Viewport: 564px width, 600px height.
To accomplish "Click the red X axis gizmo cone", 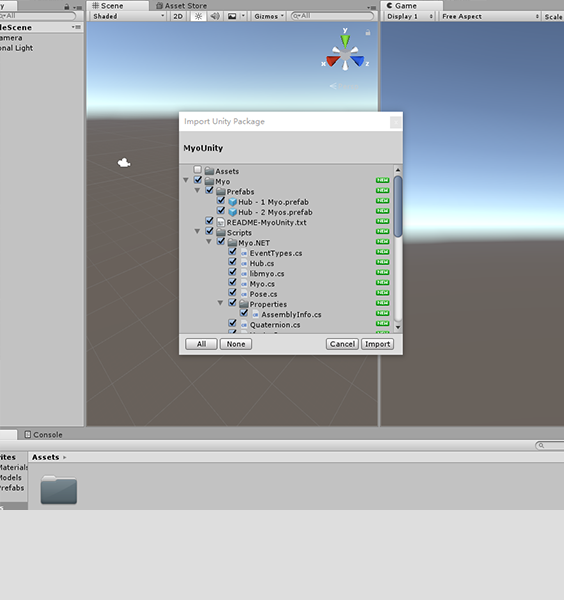I will [x=333, y=61].
